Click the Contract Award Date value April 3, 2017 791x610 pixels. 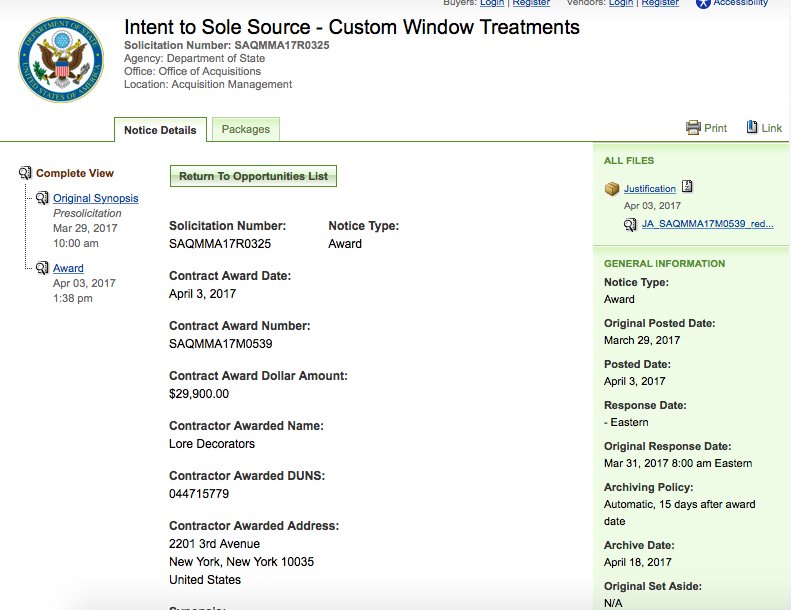(x=202, y=294)
